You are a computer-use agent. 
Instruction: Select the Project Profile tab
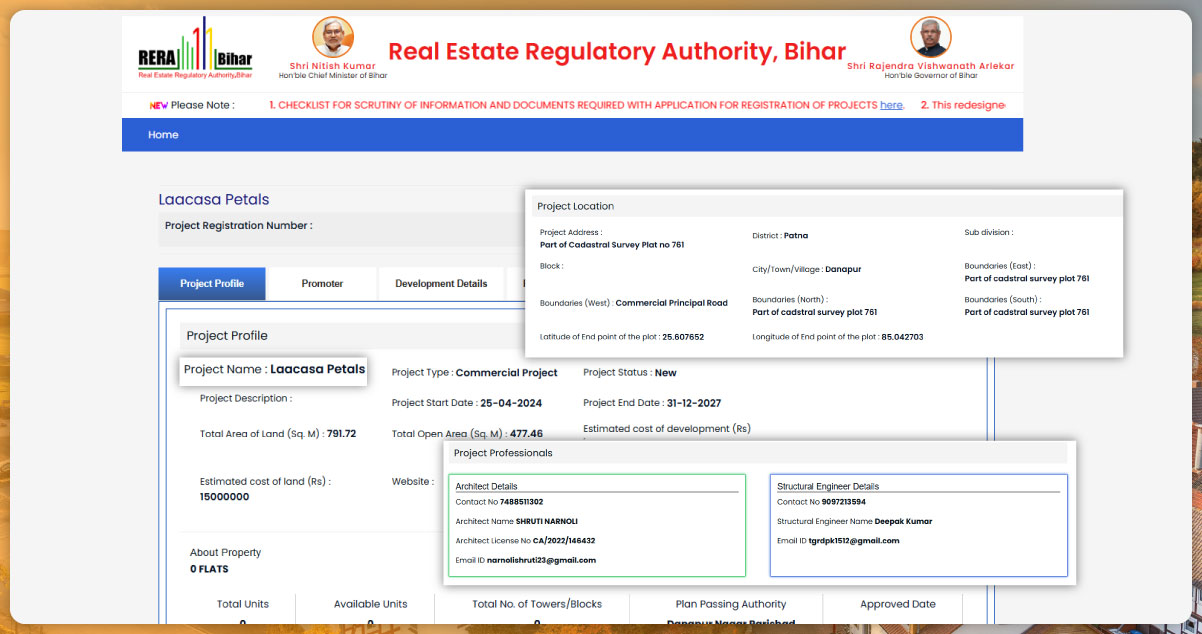212,284
